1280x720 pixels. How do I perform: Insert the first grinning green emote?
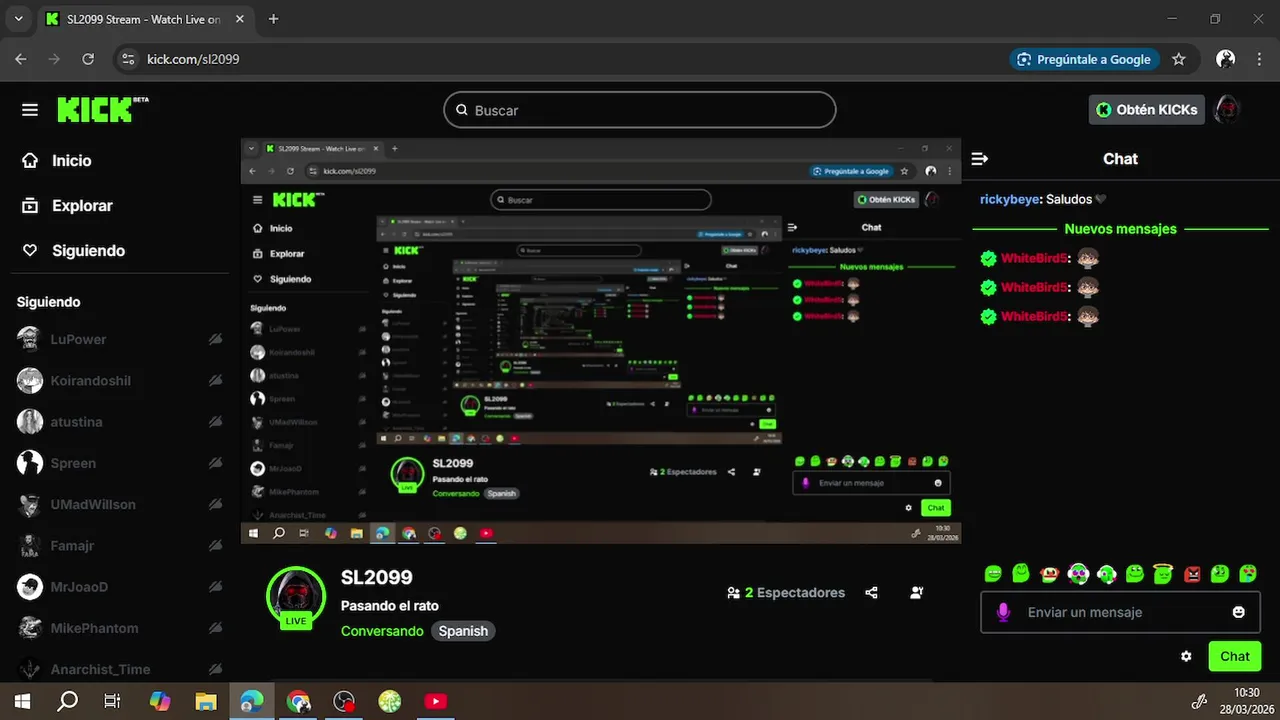click(993, 574)
